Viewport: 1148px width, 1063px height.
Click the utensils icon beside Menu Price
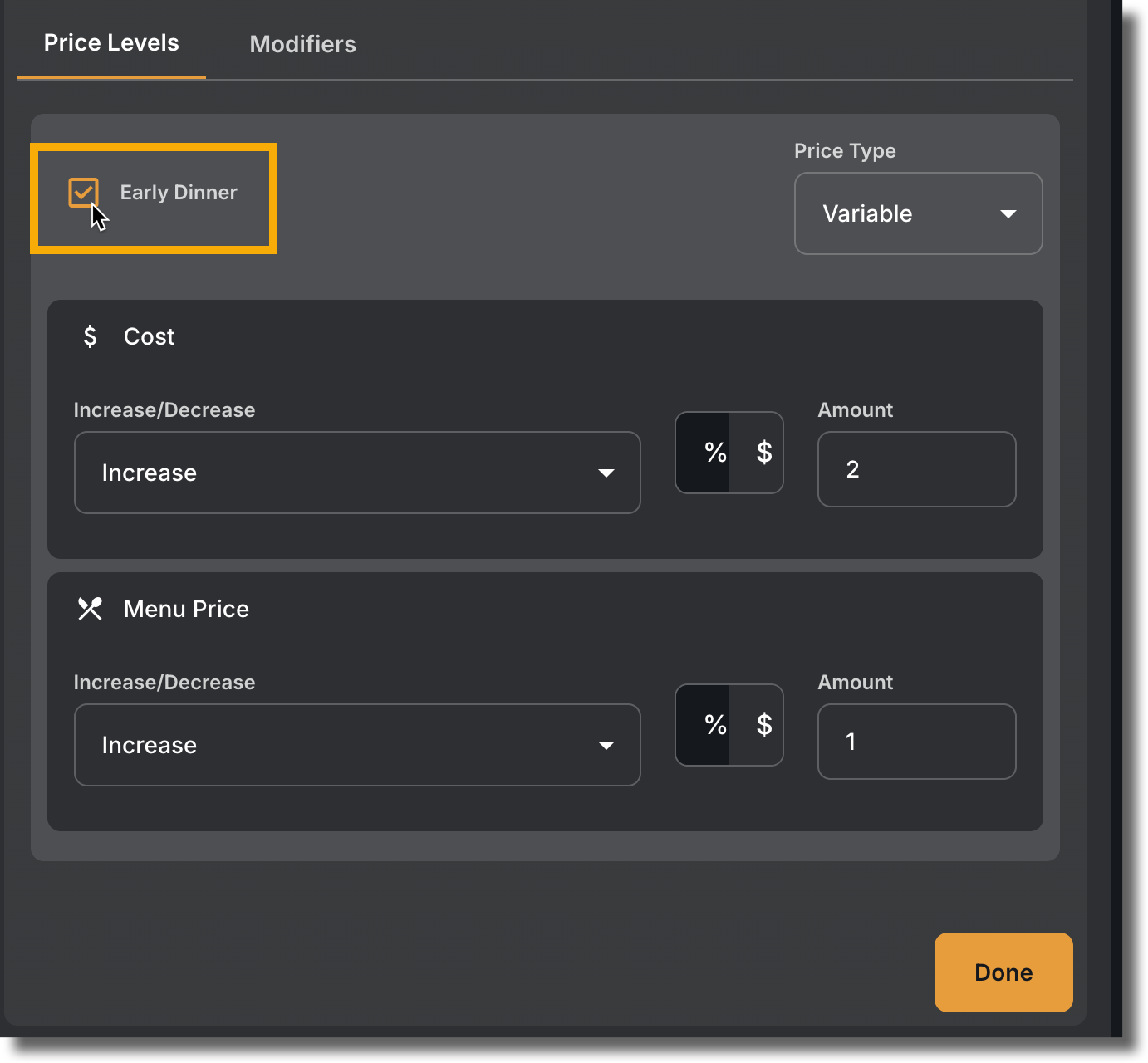[90, 609]
